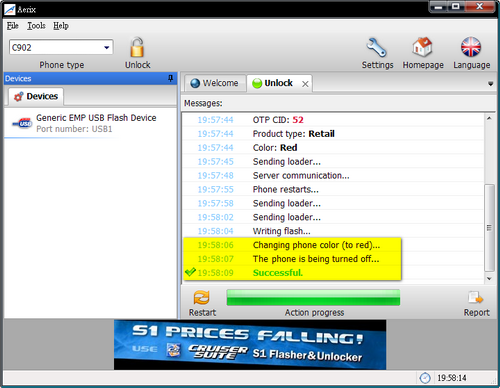
Task: Open Settings wrench icon
Action: pos(377,47)
